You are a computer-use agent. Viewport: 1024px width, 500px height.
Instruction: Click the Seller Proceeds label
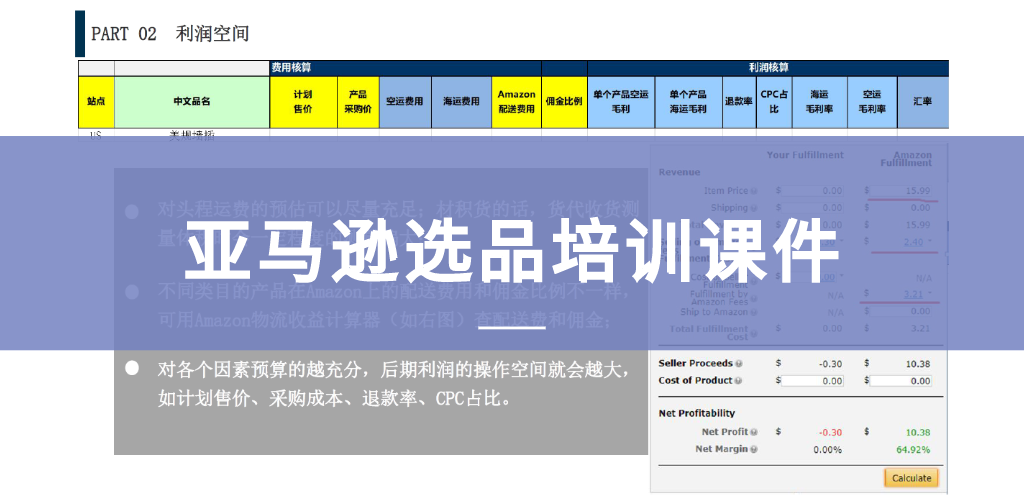coord(696,364)
